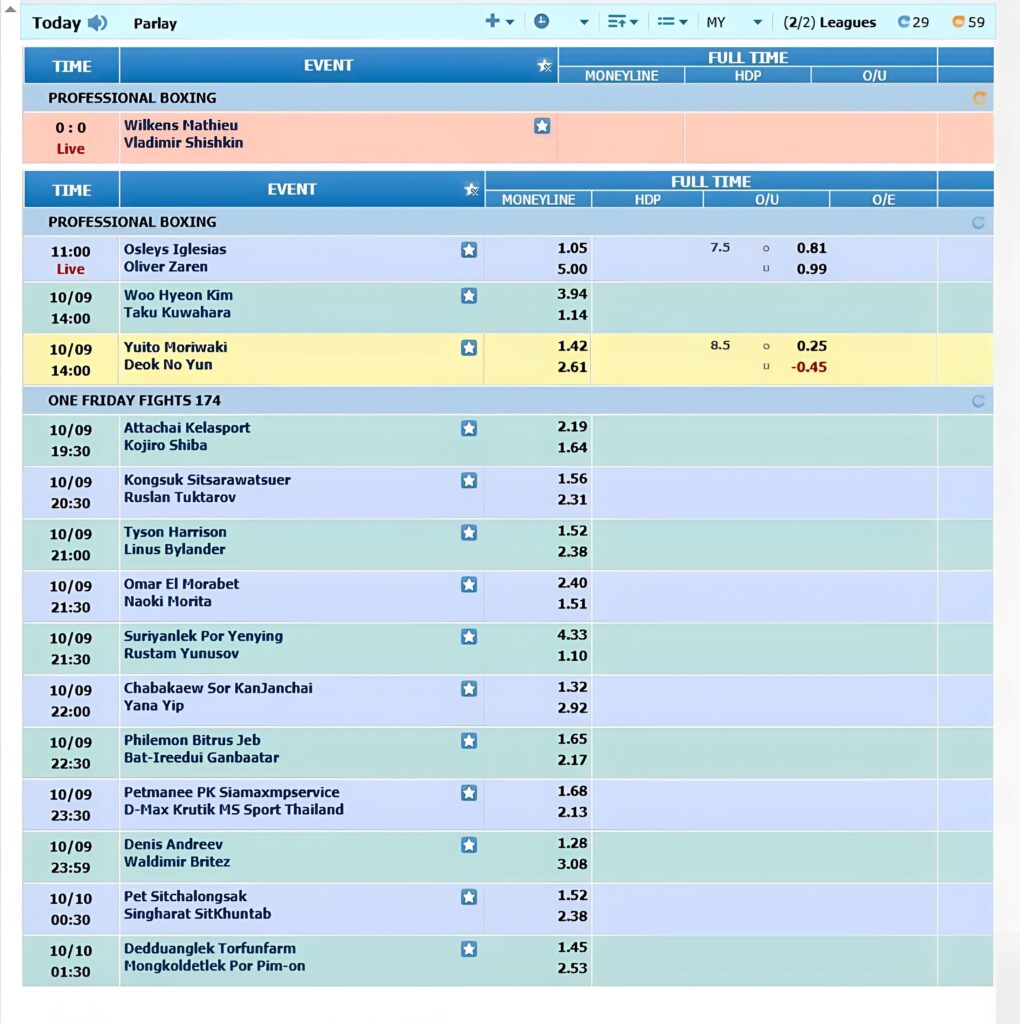Image resolution: width=1020 pixels, height=1024 pixels.
Task: Open the plus add menu
Action: coord(500,22)
